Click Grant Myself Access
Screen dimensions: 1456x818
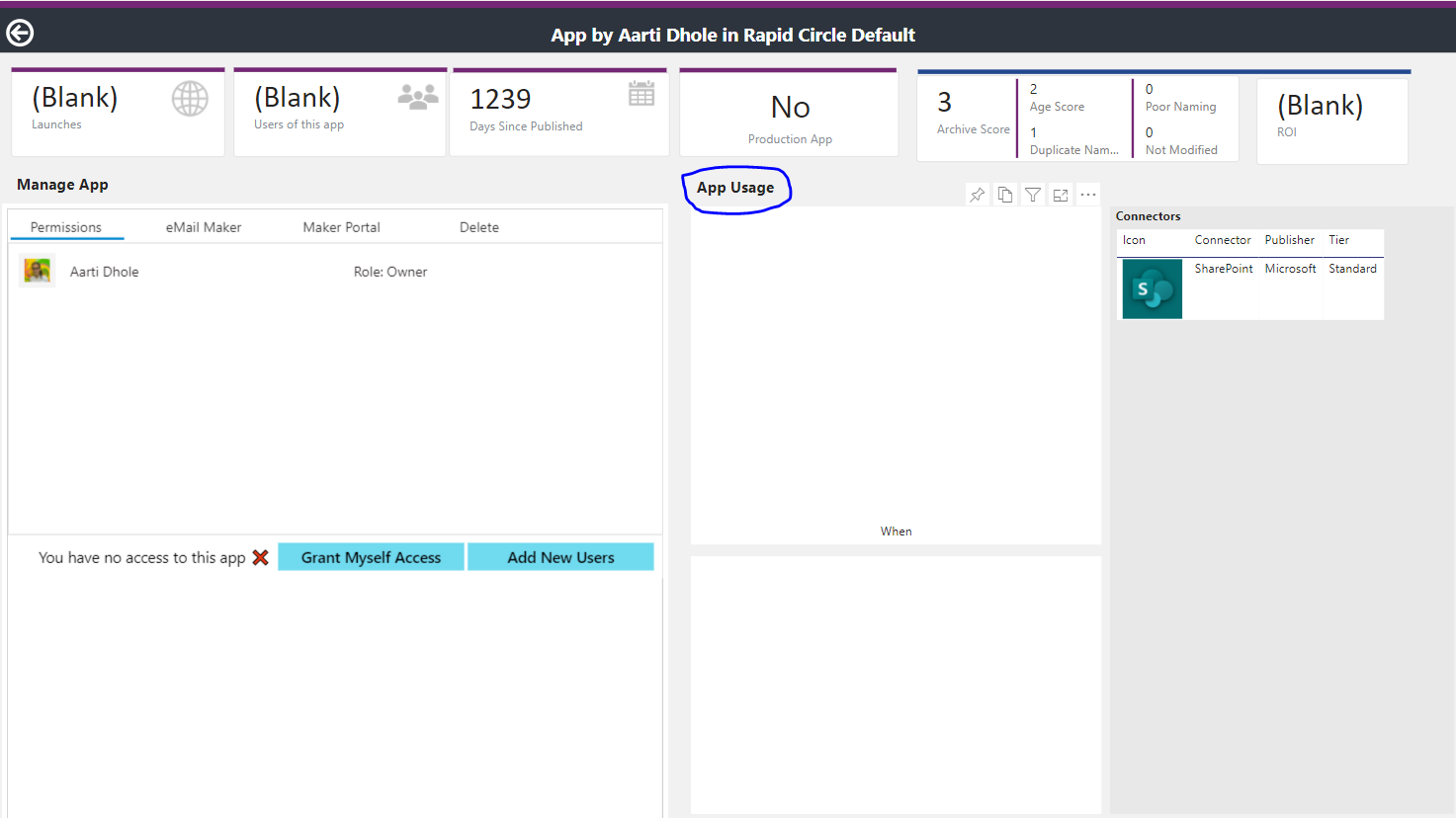tap(371, 556)
